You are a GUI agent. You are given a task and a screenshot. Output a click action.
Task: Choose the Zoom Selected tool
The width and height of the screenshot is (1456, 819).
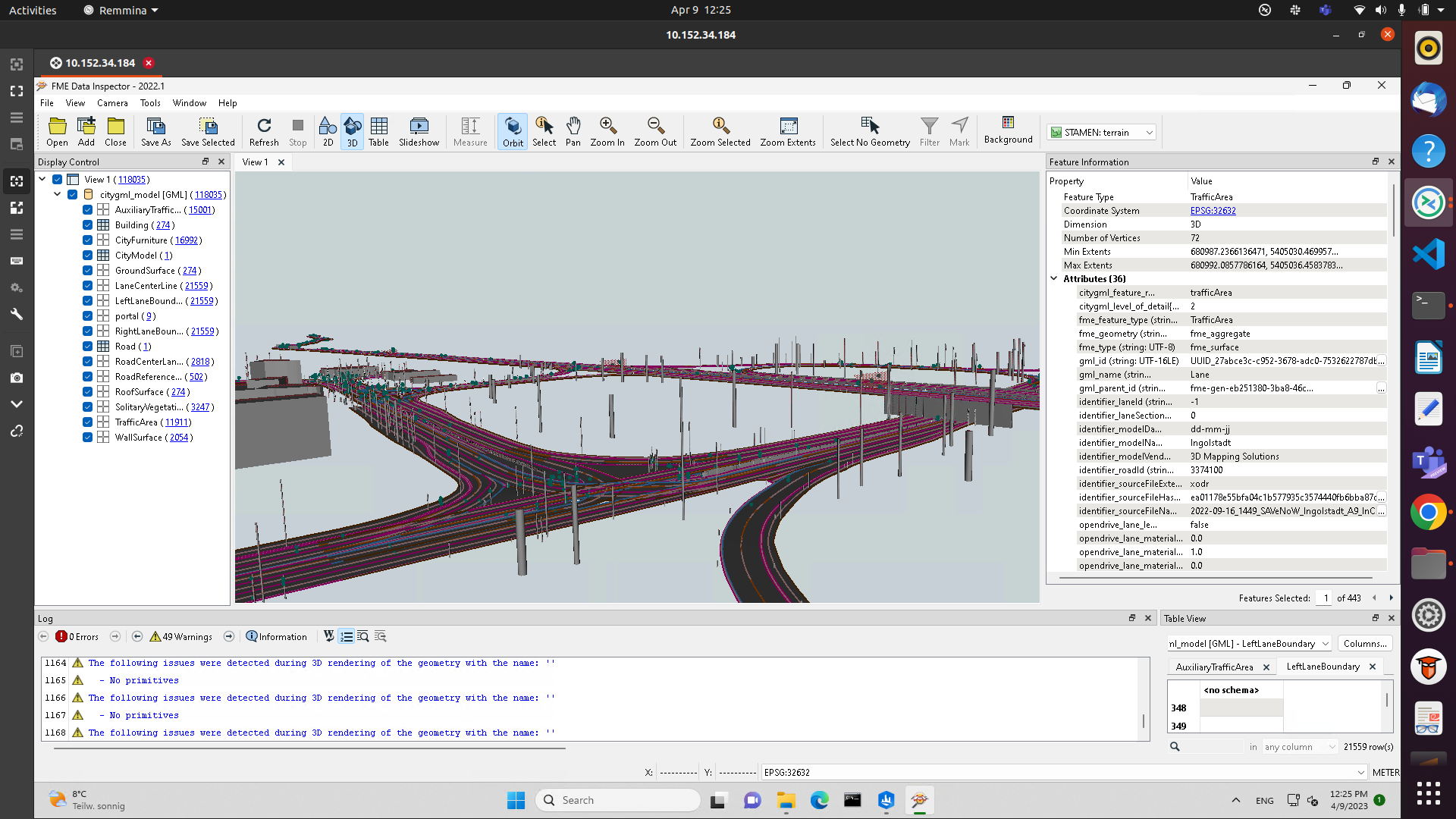[720, 131]
